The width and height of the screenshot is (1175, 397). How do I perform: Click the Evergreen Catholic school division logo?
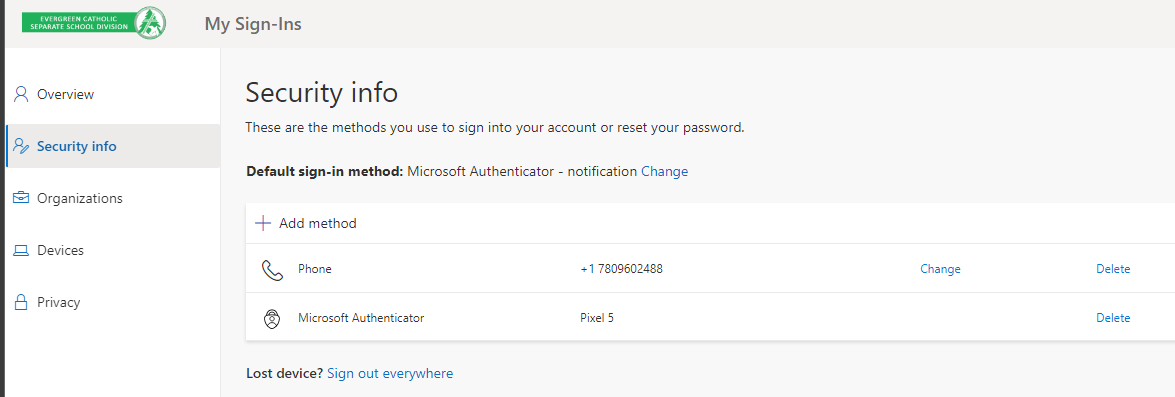pyautogui.click(x=94, y=23)
